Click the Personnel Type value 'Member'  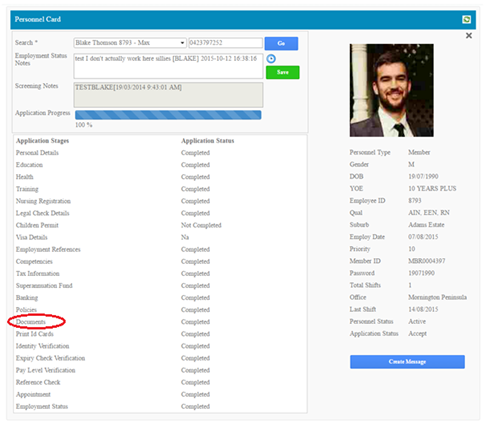click(419, 152)
